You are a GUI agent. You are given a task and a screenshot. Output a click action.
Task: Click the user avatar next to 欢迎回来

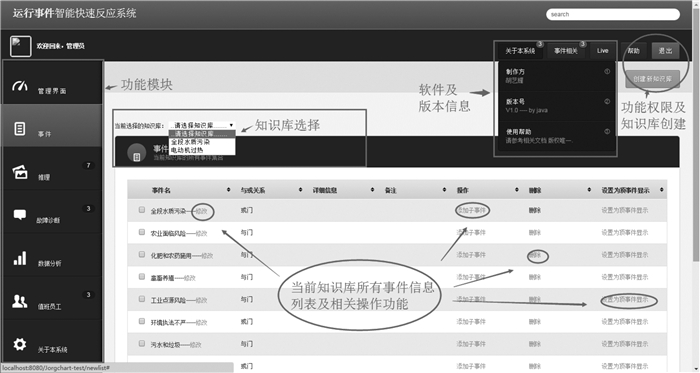[21, 46]
